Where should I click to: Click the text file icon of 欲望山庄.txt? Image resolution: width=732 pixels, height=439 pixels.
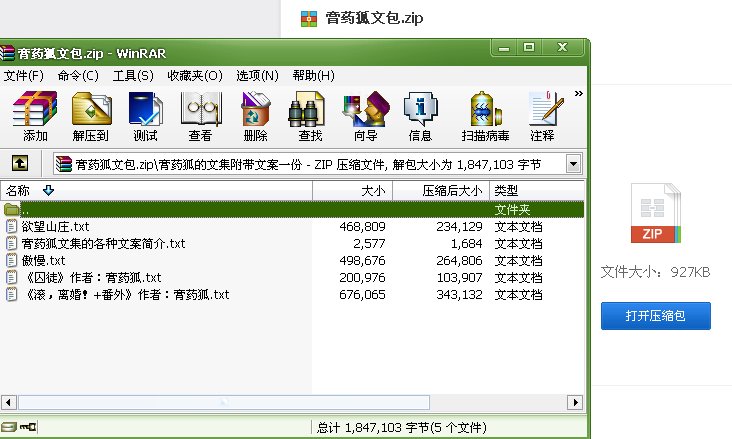pyautogui.click(x=11, y=227)
